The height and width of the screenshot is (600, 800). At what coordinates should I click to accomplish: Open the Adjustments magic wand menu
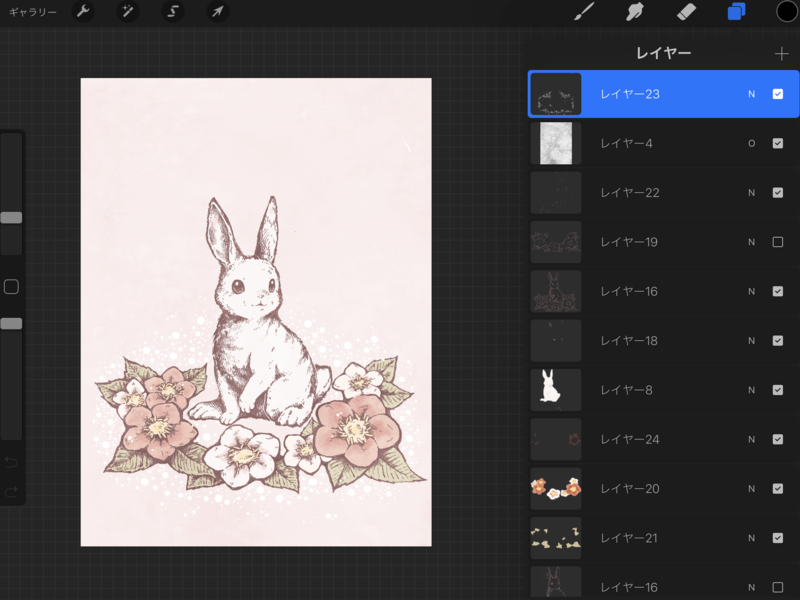tap(128, 12)
